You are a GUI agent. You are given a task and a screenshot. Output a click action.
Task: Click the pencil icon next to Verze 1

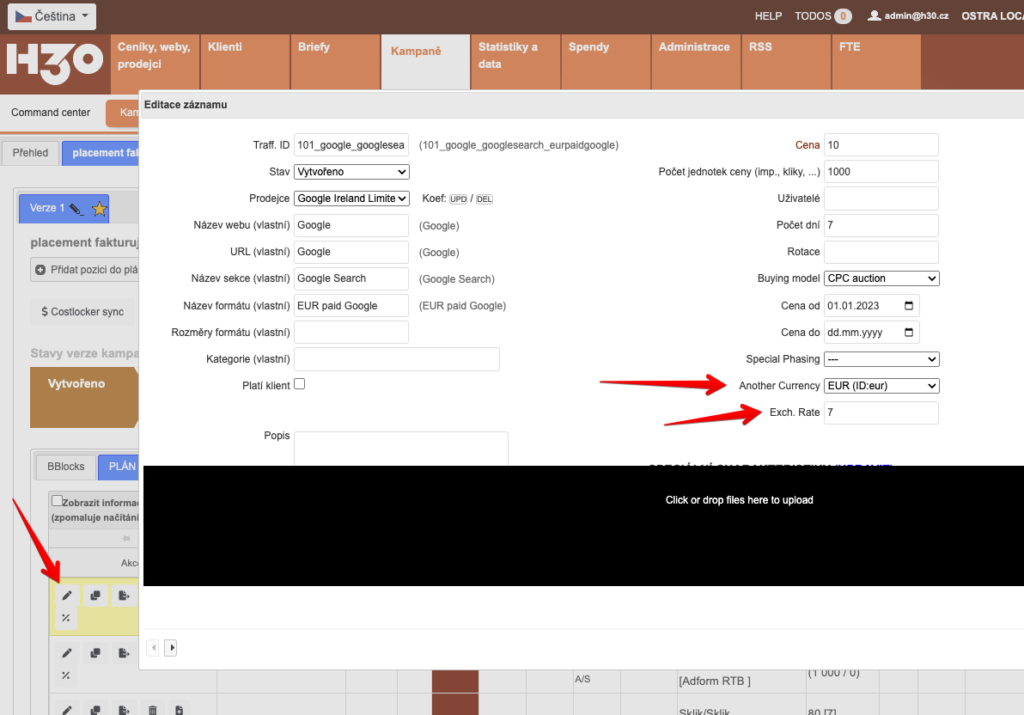76,209
